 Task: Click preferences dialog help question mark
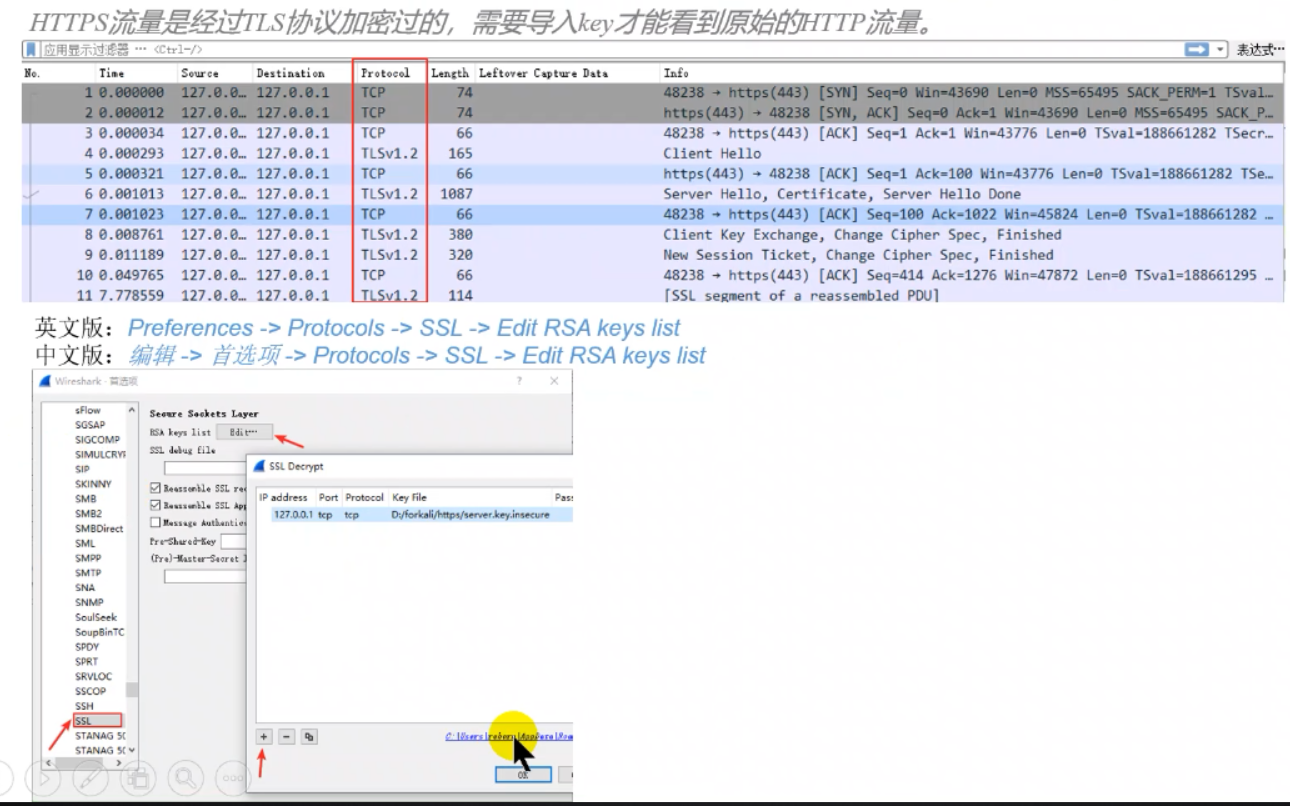tap(519, 381)
